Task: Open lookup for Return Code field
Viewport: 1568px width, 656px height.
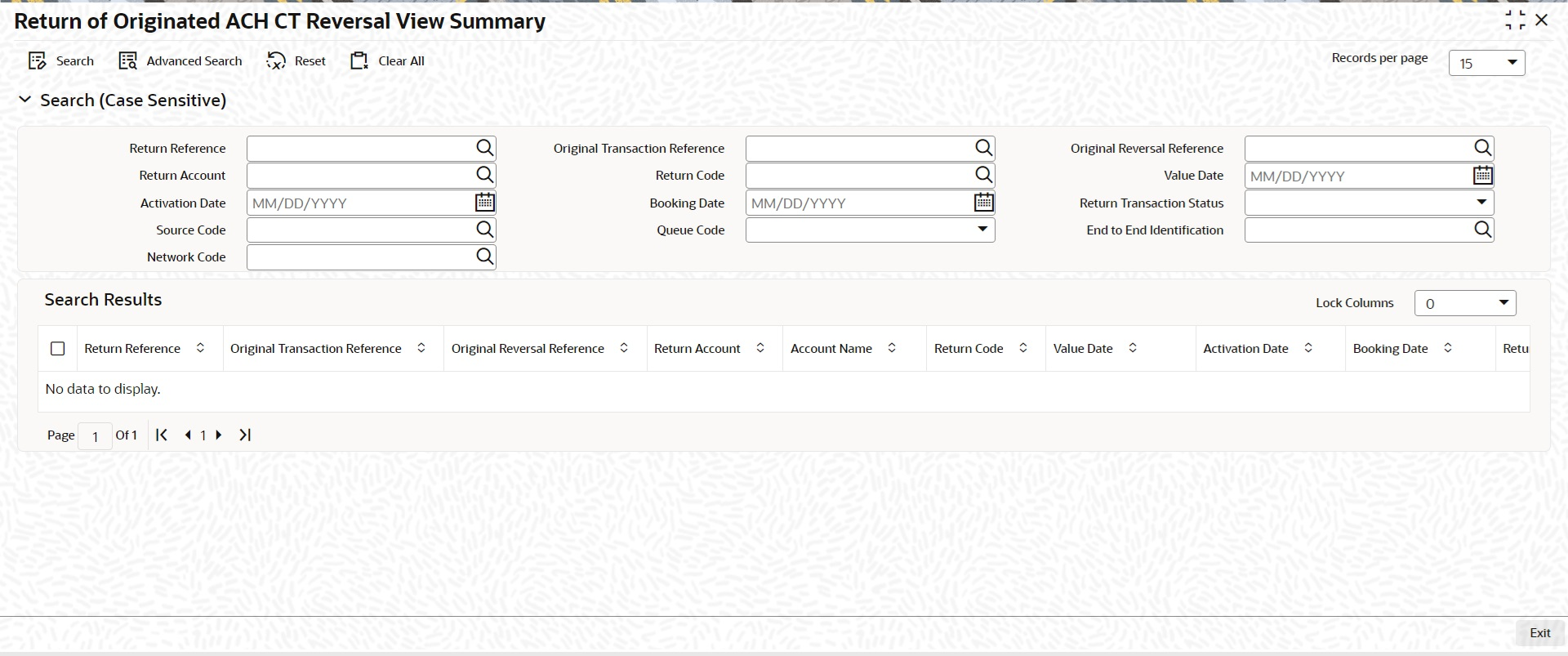Action: (984, 175)
